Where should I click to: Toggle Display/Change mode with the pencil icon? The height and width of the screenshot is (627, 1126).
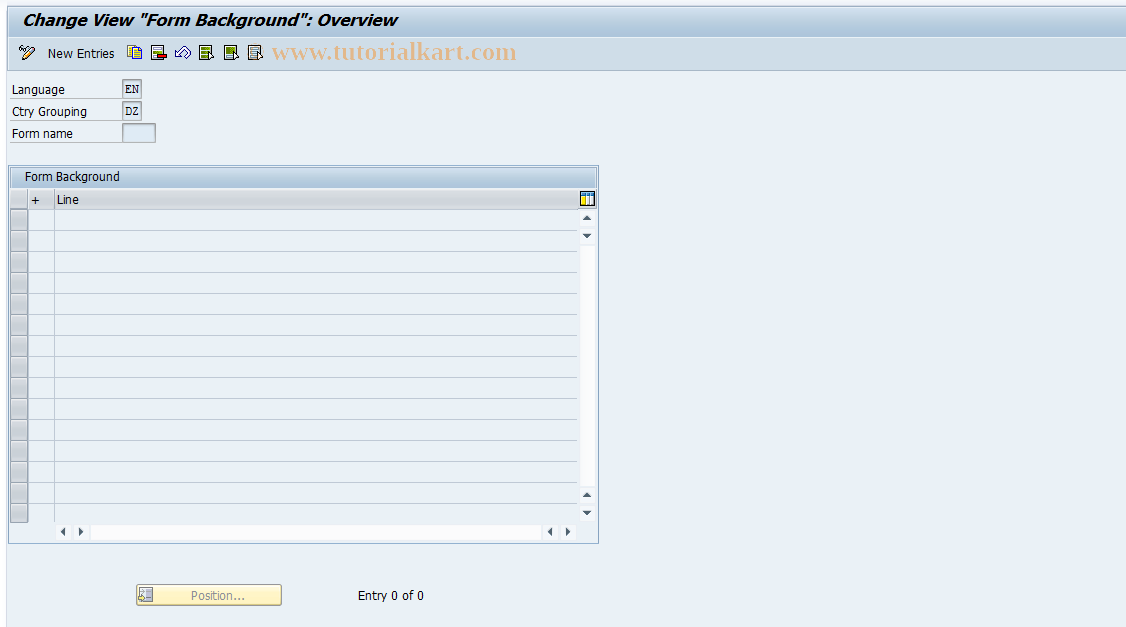[x=27, y=52]
